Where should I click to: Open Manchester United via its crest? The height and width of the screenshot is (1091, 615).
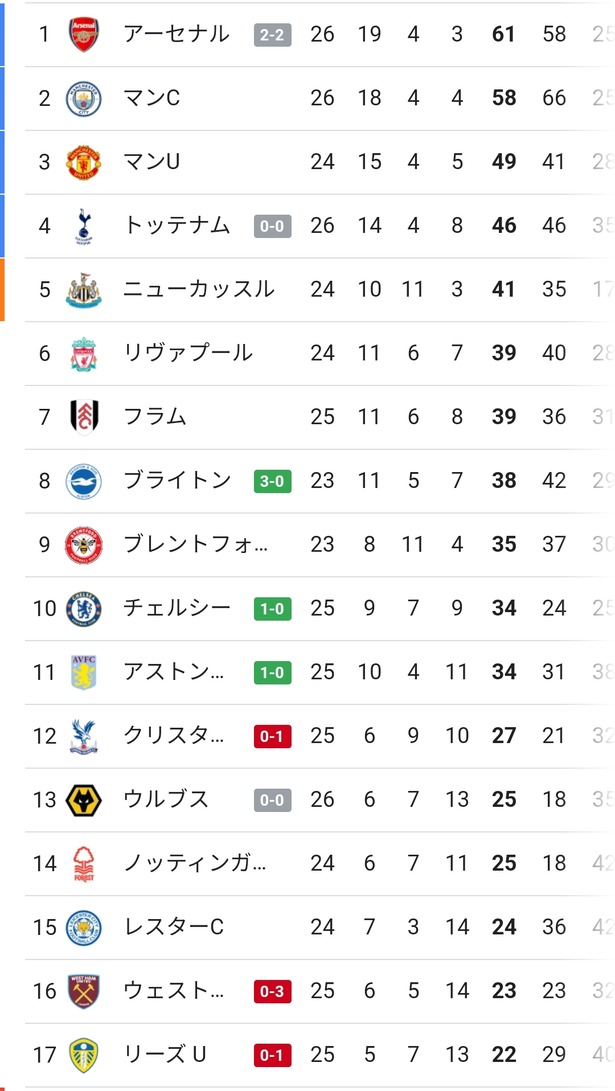click(83, 161)
